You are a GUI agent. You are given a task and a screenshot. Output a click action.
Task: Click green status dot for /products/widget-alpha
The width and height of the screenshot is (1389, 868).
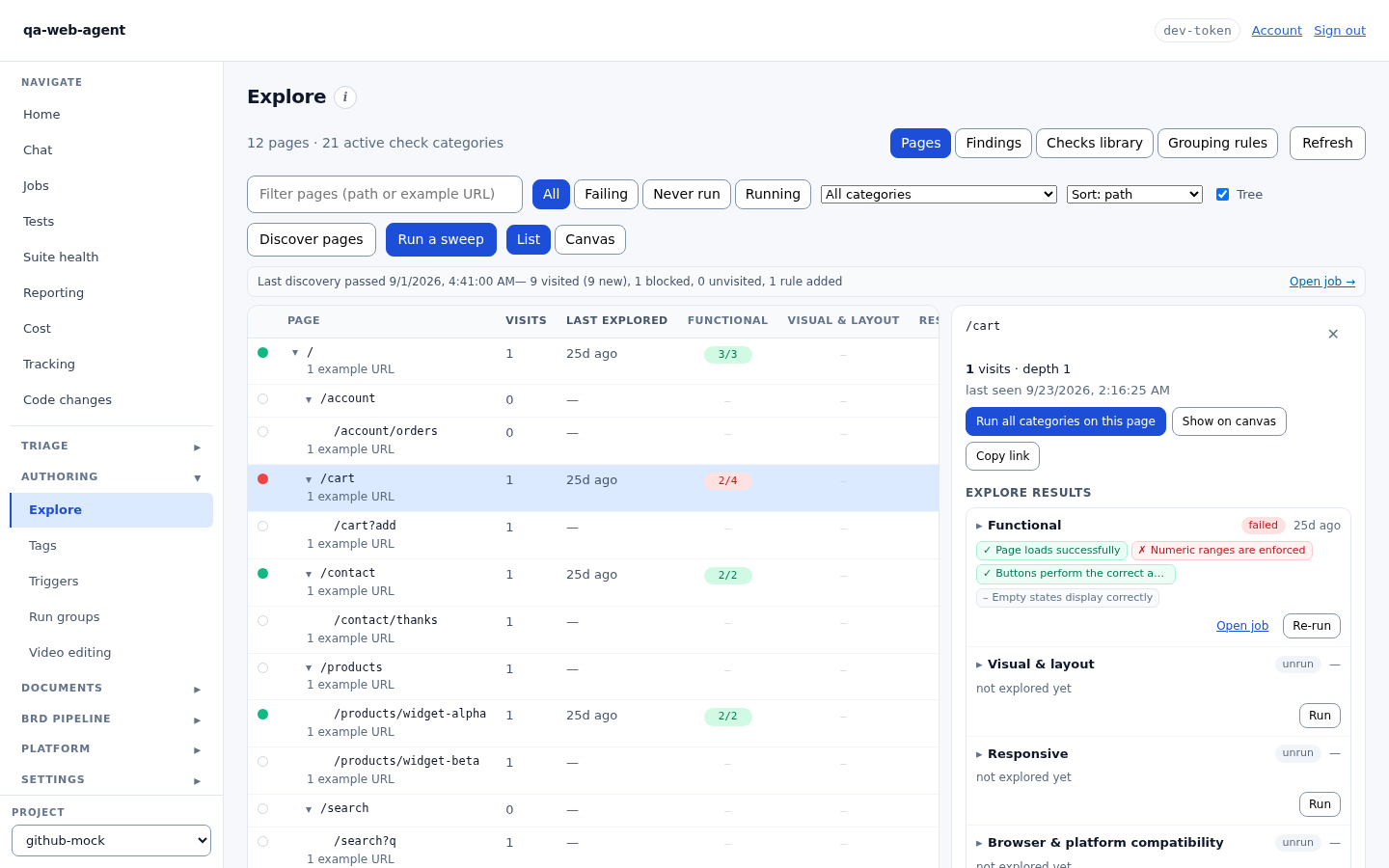pos(262,714)
